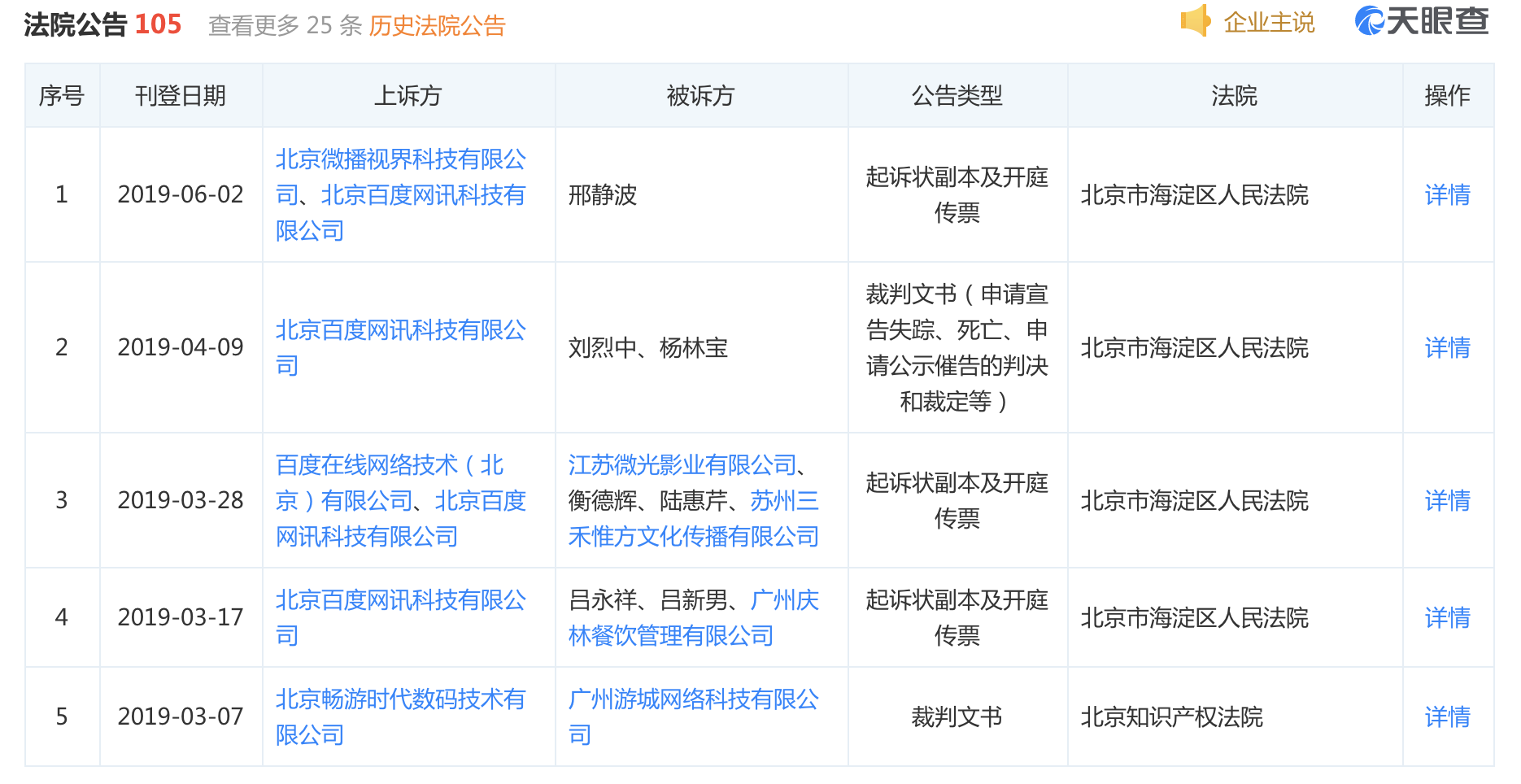Open the 历史法院公告 link

pyautogui.click(x=438, y=26)
